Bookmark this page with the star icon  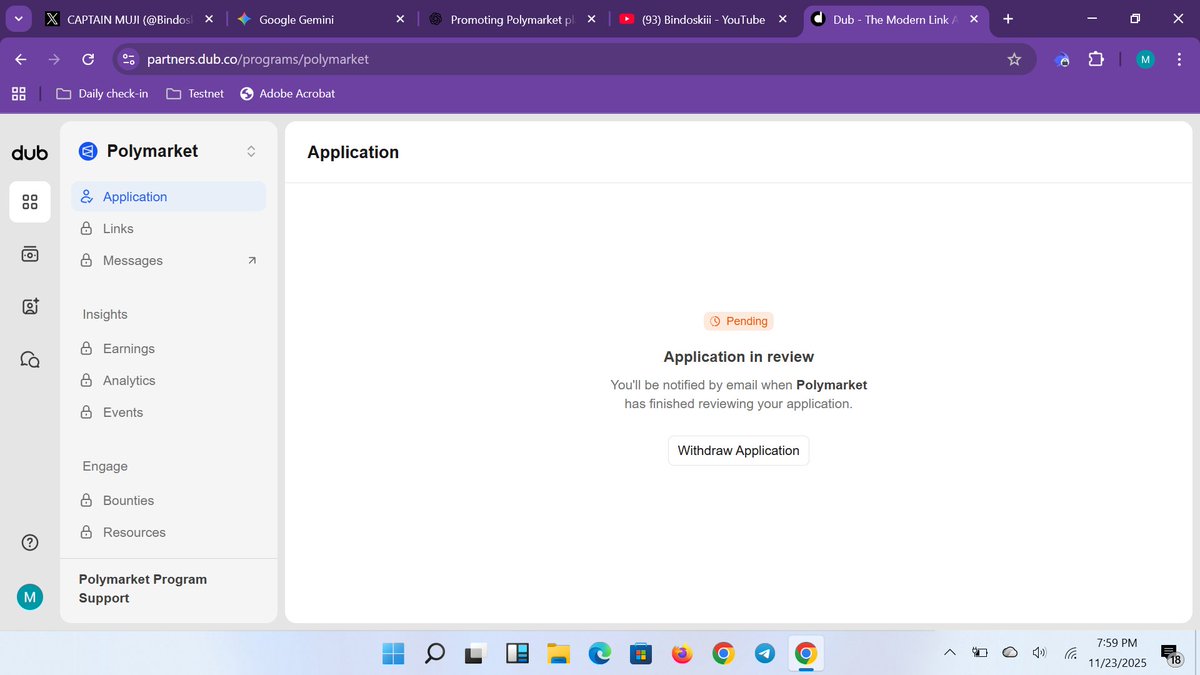click(x=1014, y=59)
